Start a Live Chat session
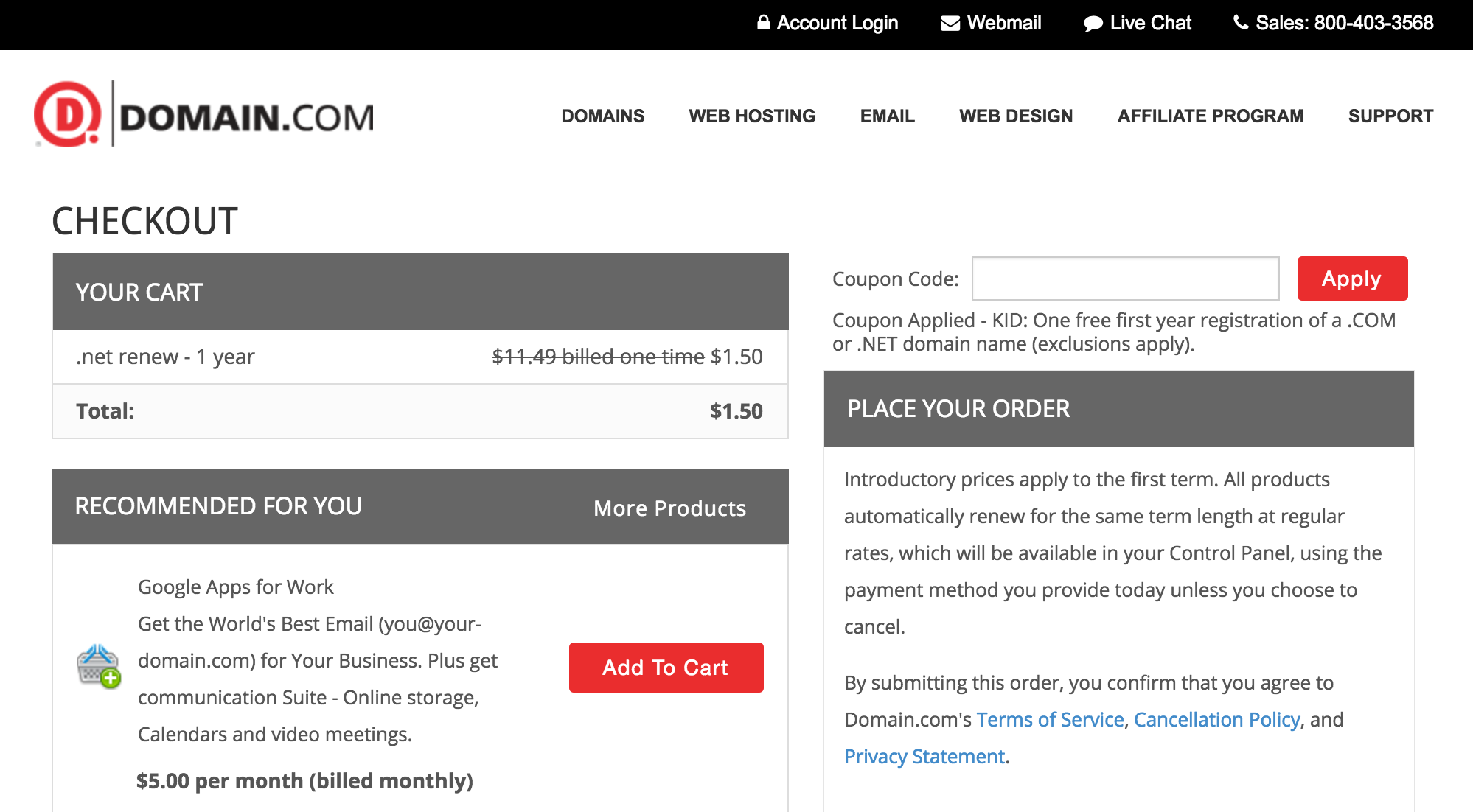The width and height of the screenshot is (1473, 812). coord(1150,23)
